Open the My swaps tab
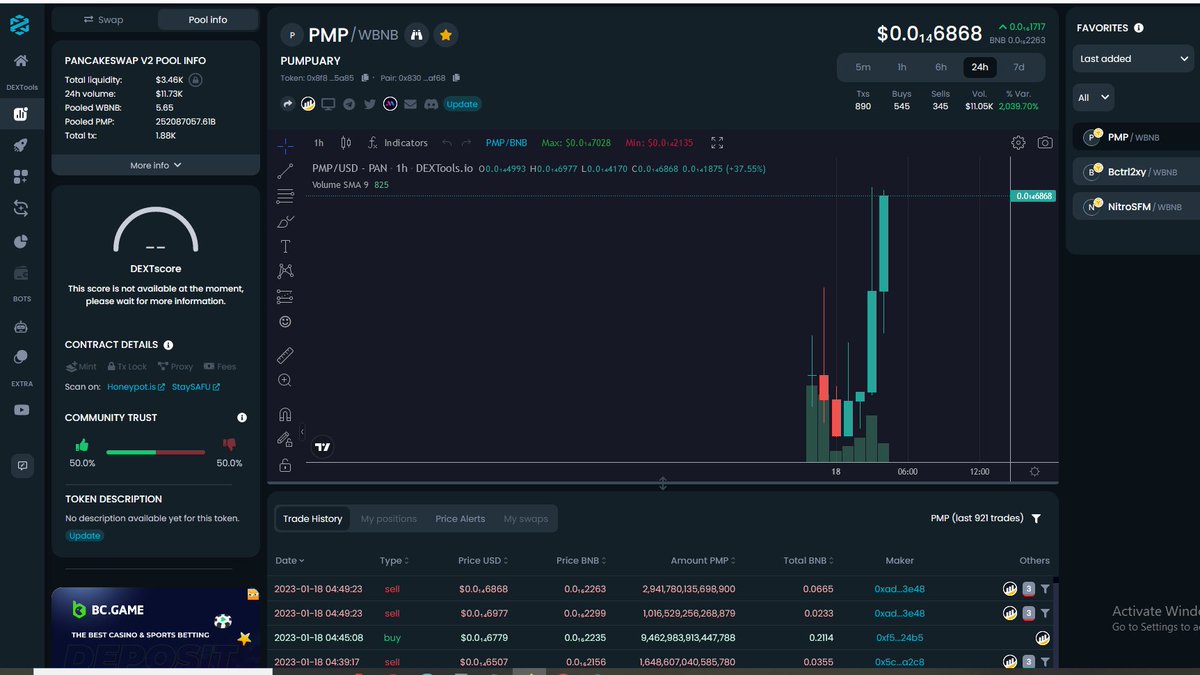Image resolution: width=1200 pixels, height=675 pixels. pos(526,518)
